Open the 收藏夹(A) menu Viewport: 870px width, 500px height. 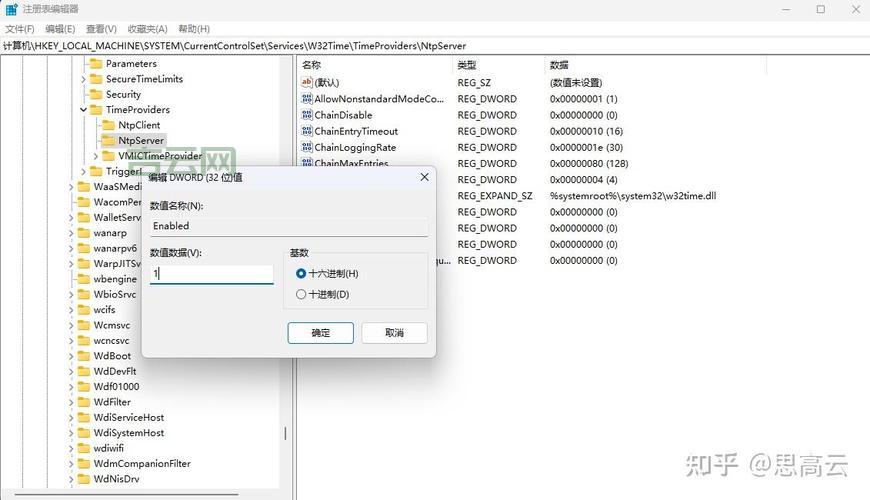[x=147, y=29]
